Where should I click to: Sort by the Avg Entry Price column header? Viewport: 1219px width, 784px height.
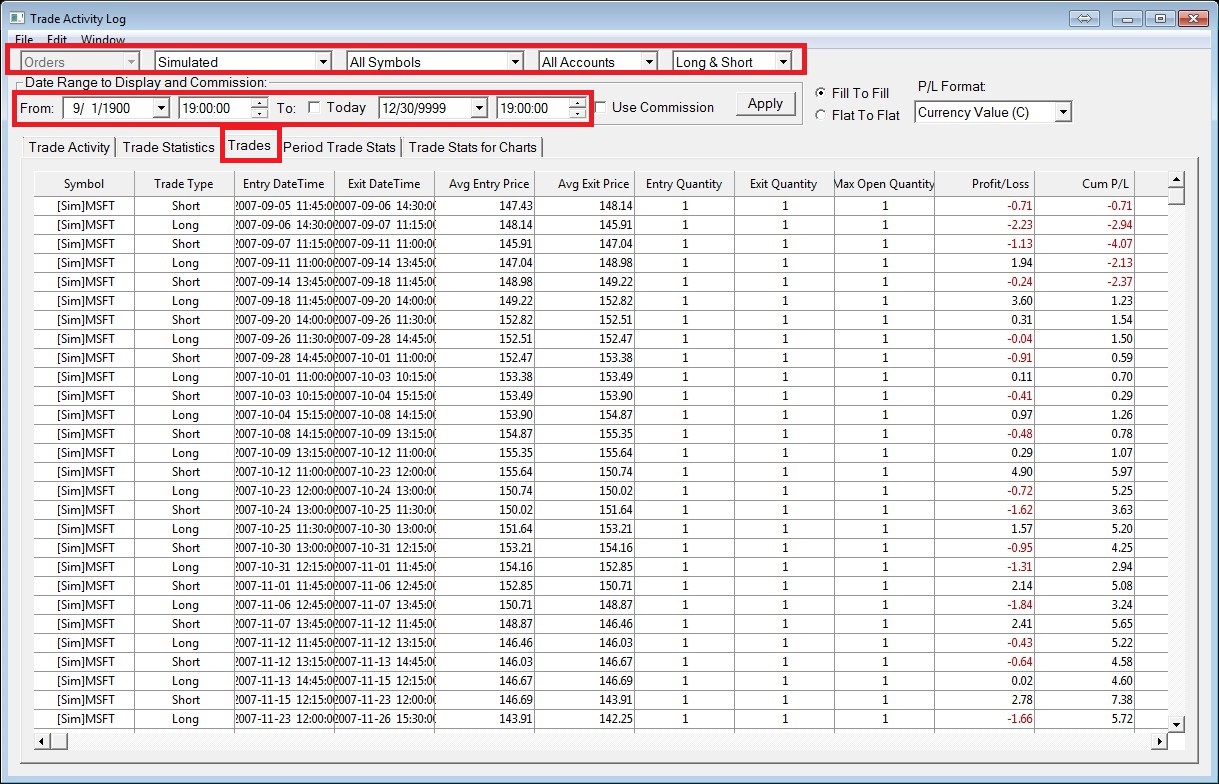pyautogui.click(x=484, y=184)
